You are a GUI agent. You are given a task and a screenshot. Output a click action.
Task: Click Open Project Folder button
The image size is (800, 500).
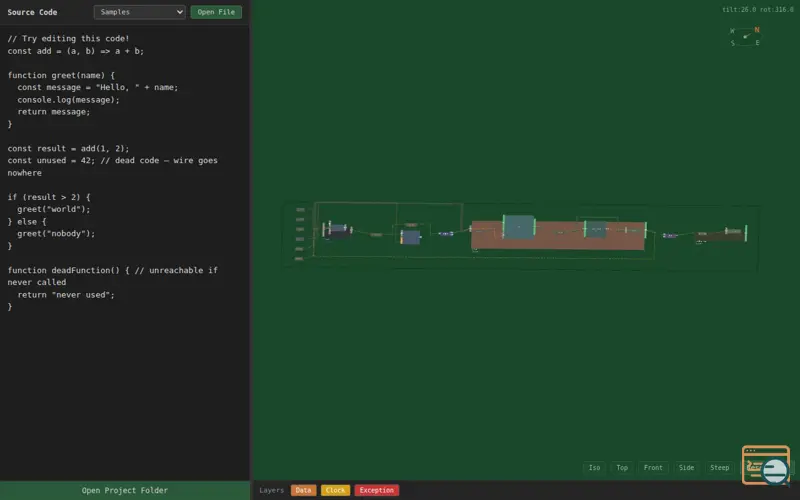coord(125,490)
